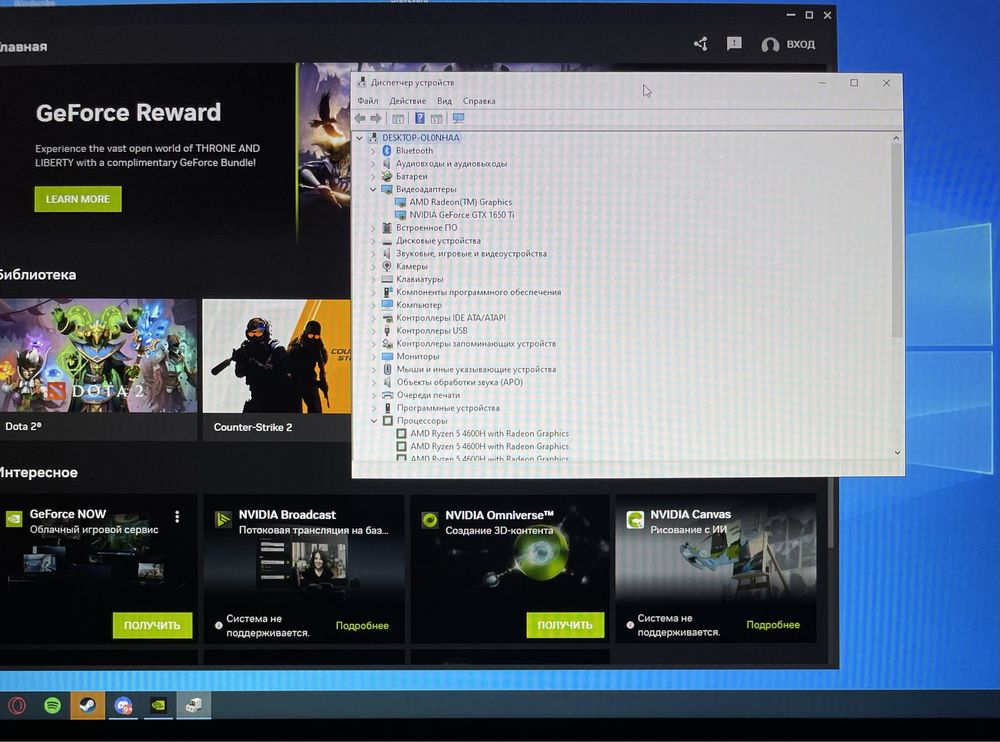Click the Device Manager icon on the taskbar
Image resolution: width=1000 pixels, height=742 pixels.
click(194, 705)
